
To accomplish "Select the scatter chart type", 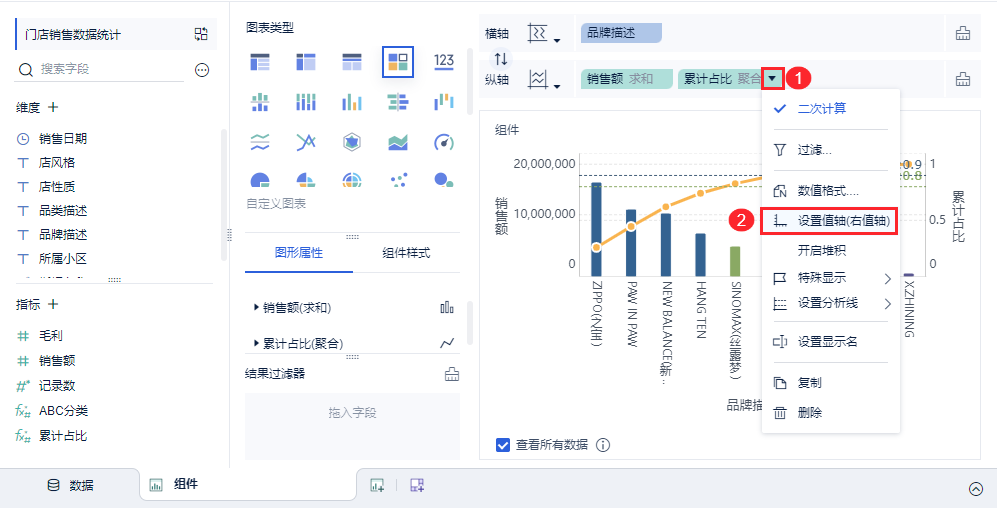I will click(398, 180).
